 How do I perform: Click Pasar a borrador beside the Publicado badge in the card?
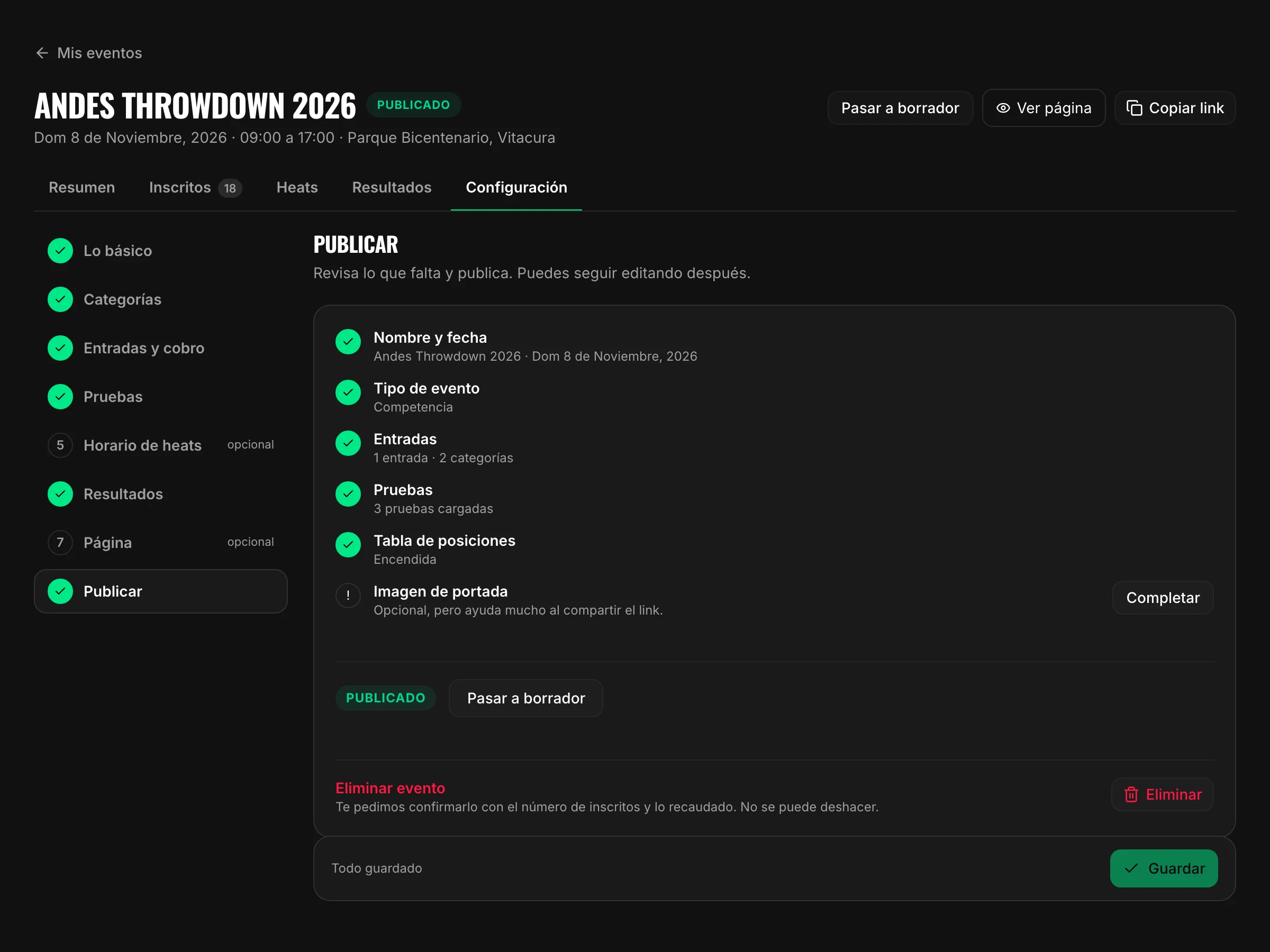[x=525, y=698]
